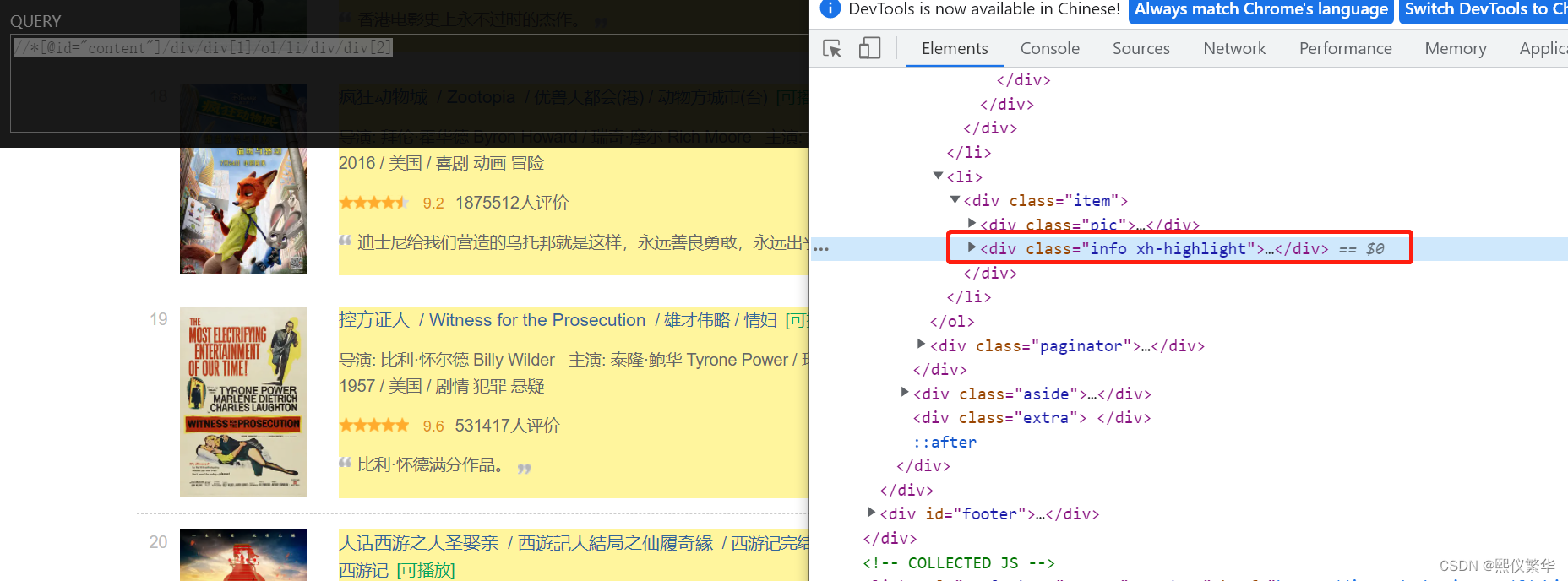Screen dimensions: 1568x581
Task: Click the 9.2 rating score
Action: (433, 204)
